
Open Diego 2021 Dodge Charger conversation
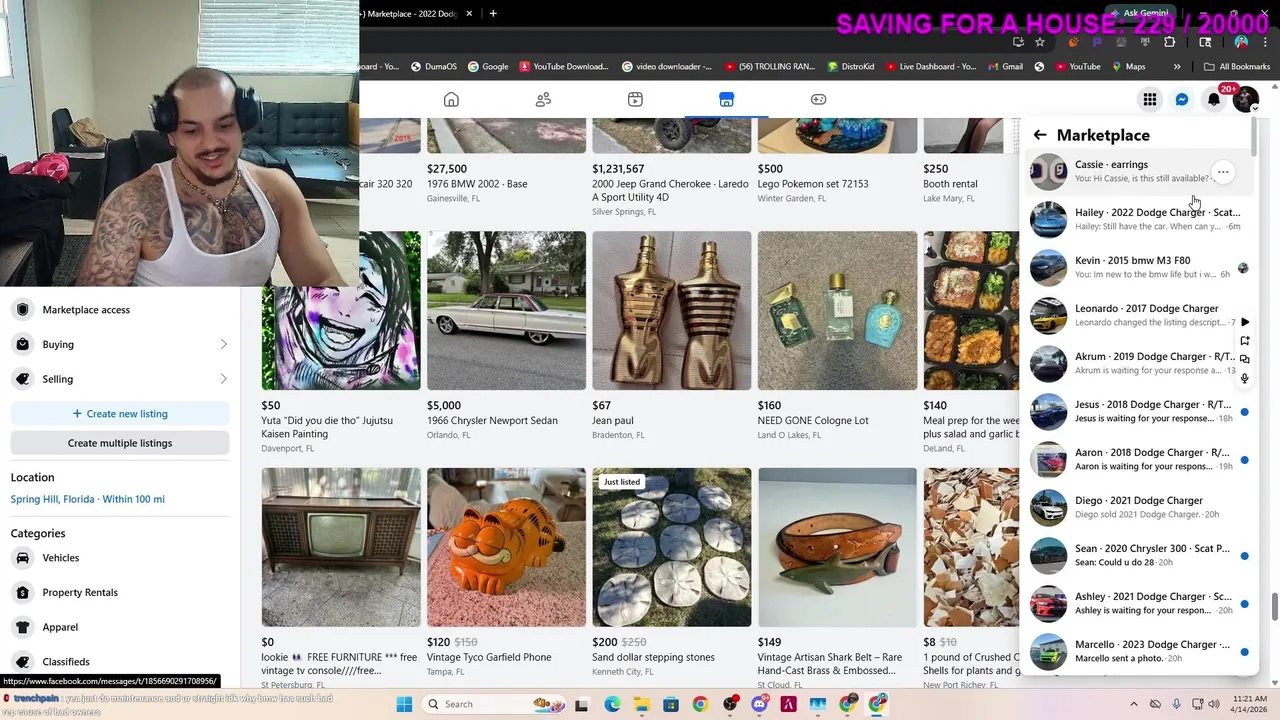coord(1138,507)
